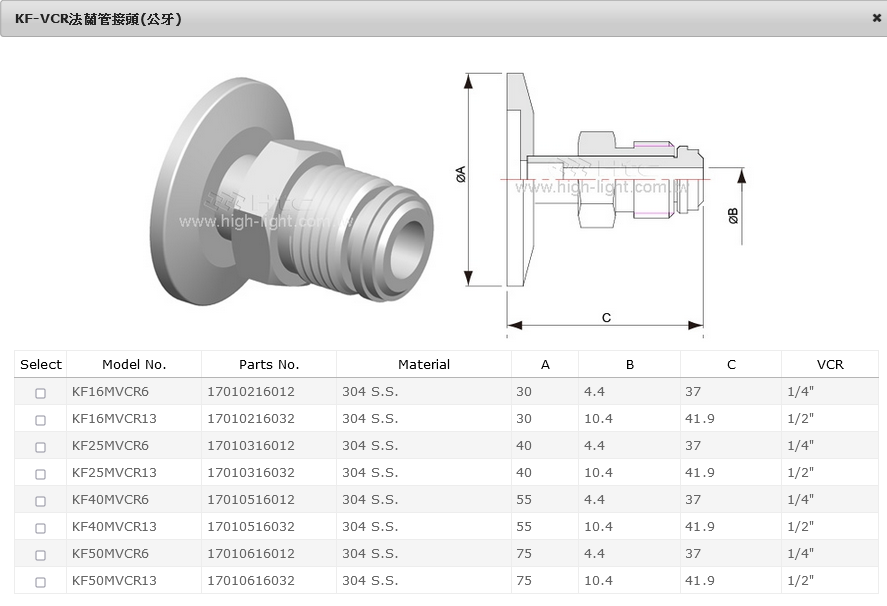Click part number 17010216012

tap(251, 392)
